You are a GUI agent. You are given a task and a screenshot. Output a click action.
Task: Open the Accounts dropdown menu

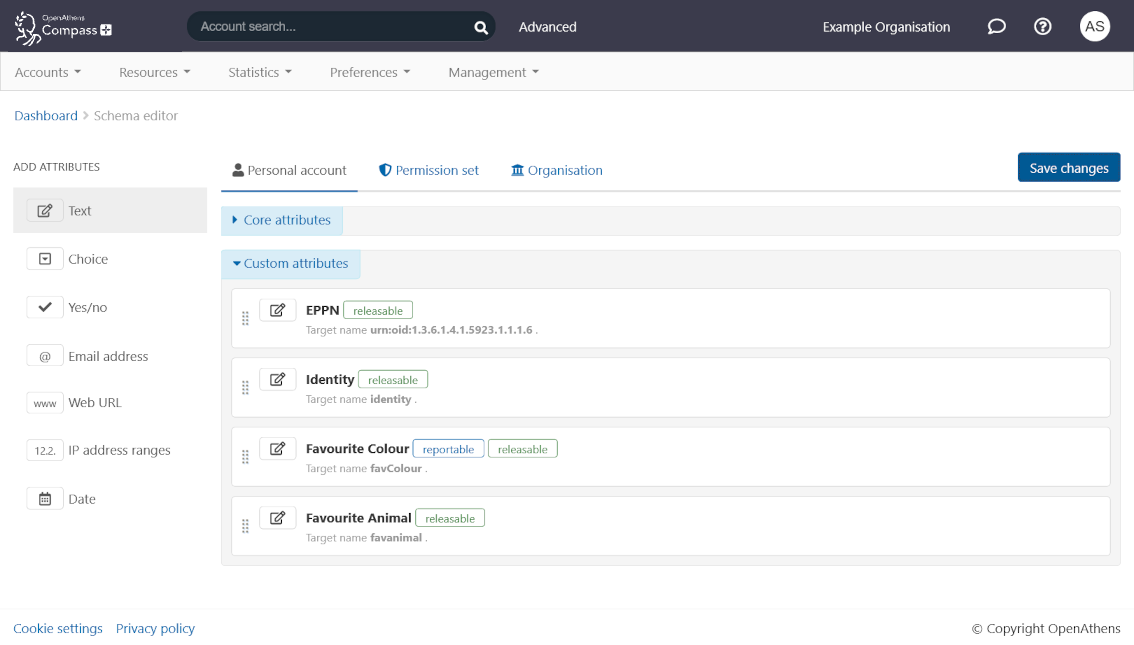[47, 72]
